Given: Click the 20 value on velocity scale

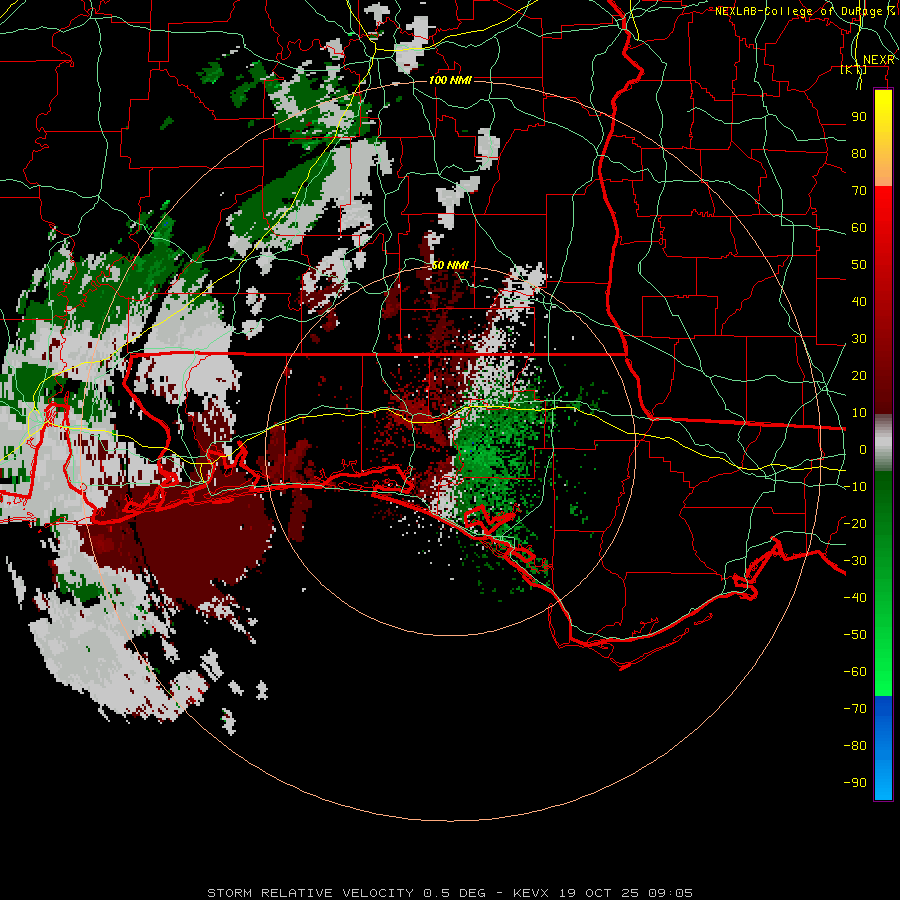Looking at the screenshot, I should tap(859, 376).
